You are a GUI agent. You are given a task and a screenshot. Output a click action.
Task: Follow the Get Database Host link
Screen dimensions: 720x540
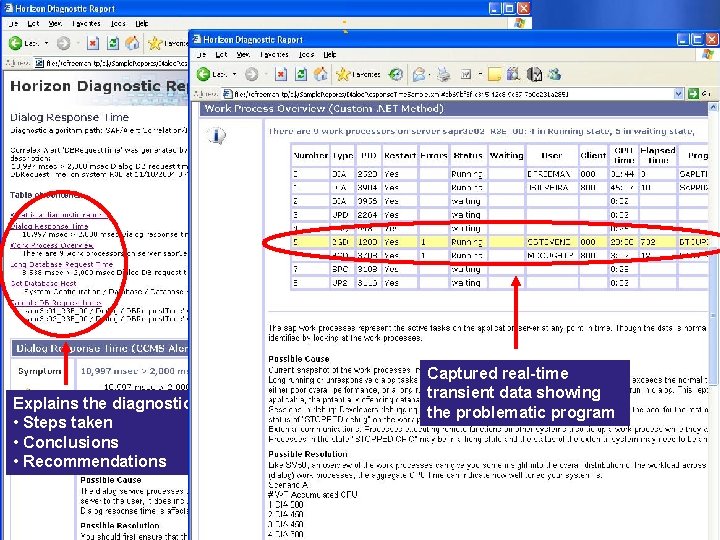pyautogui.click(x=43, y=283)
